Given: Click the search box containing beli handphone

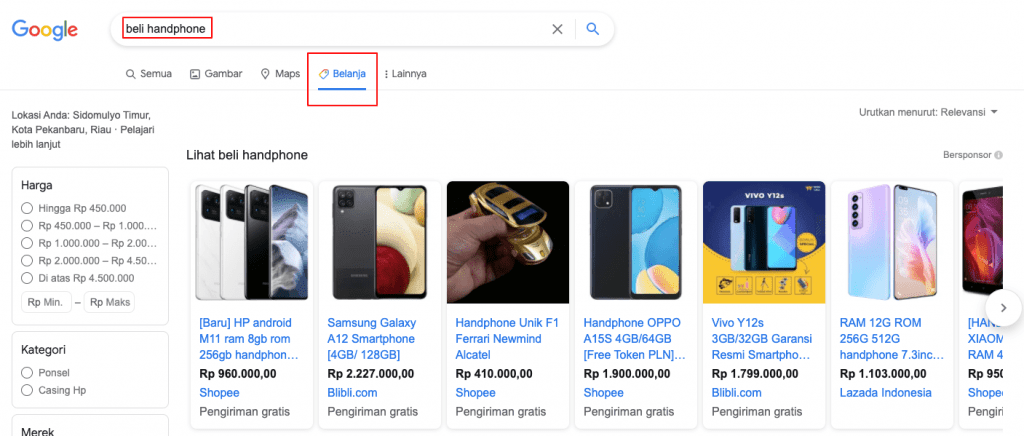Looking at the screenshot, I should click(x=330, y=29).
